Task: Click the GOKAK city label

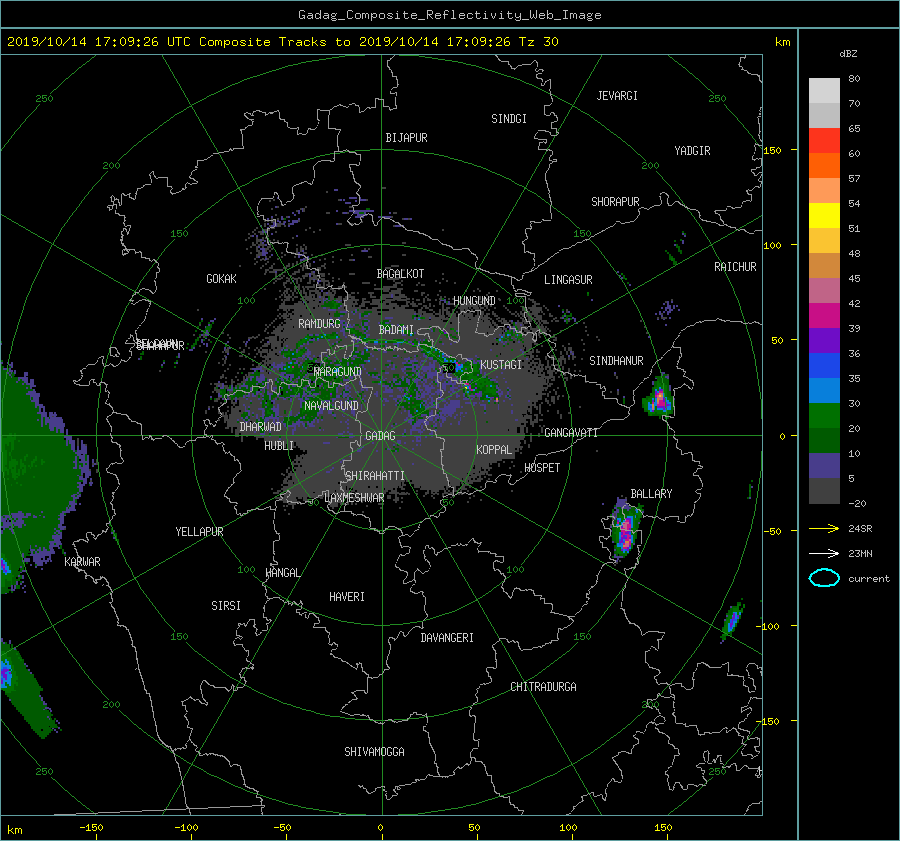Action: click(222, 278)
